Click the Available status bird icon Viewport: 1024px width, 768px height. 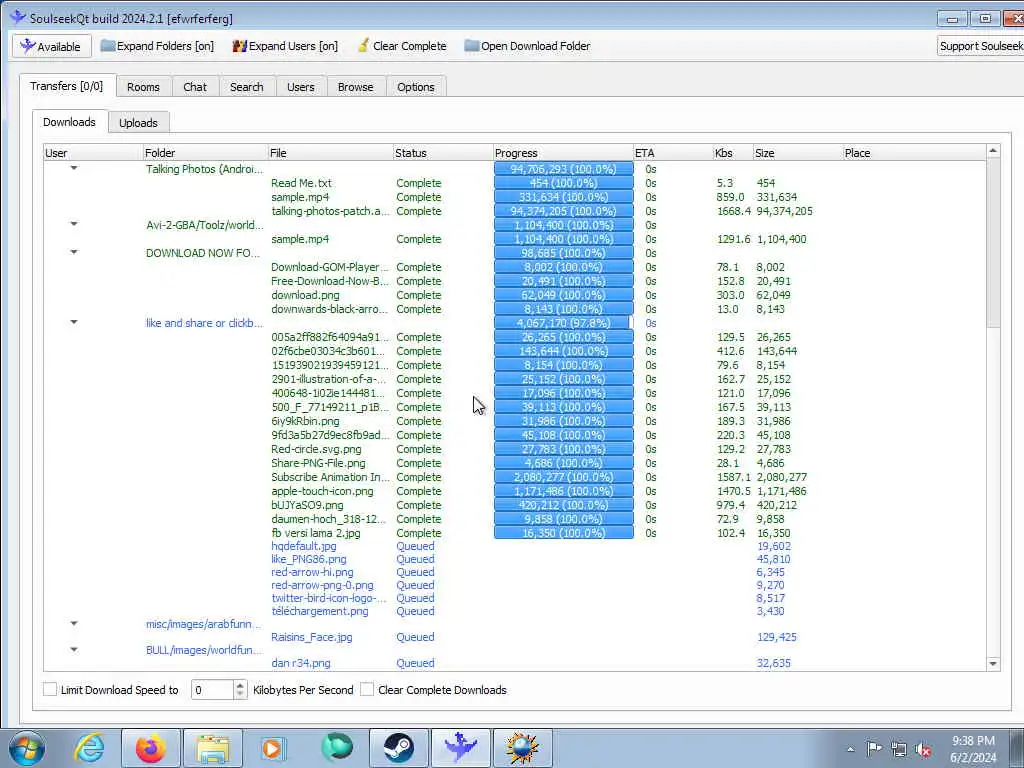27,46
